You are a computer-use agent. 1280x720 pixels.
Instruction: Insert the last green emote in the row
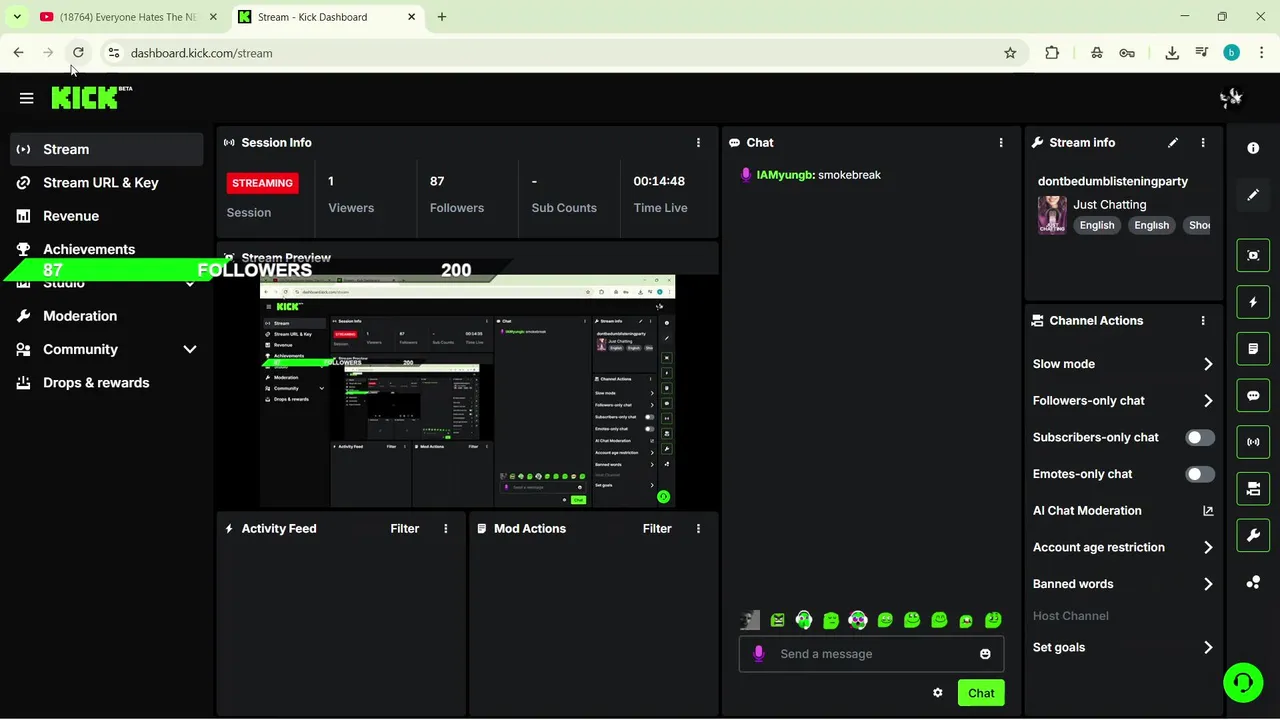pos(993,621)
